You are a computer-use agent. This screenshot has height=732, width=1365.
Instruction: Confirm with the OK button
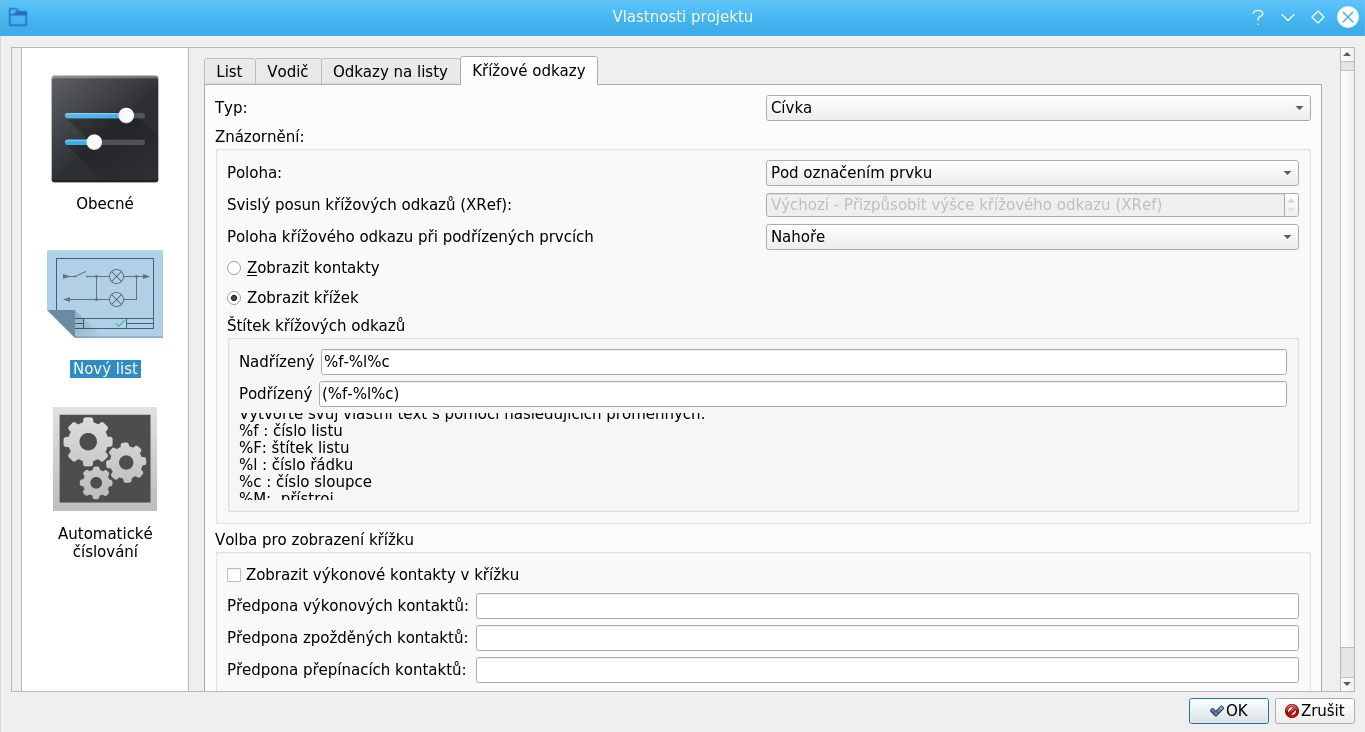[1228, 710]
